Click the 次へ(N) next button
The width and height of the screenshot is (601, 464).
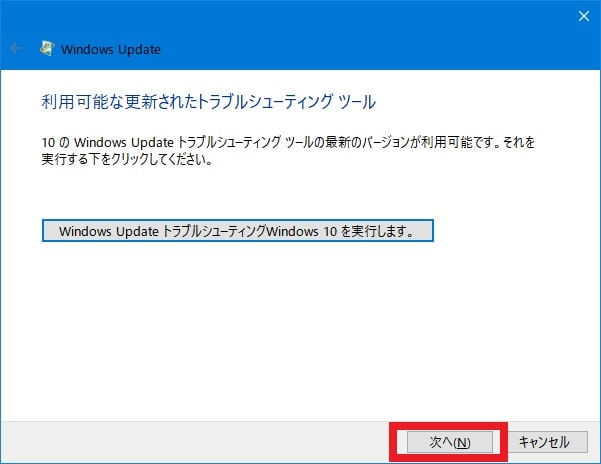tap(450, 442)
